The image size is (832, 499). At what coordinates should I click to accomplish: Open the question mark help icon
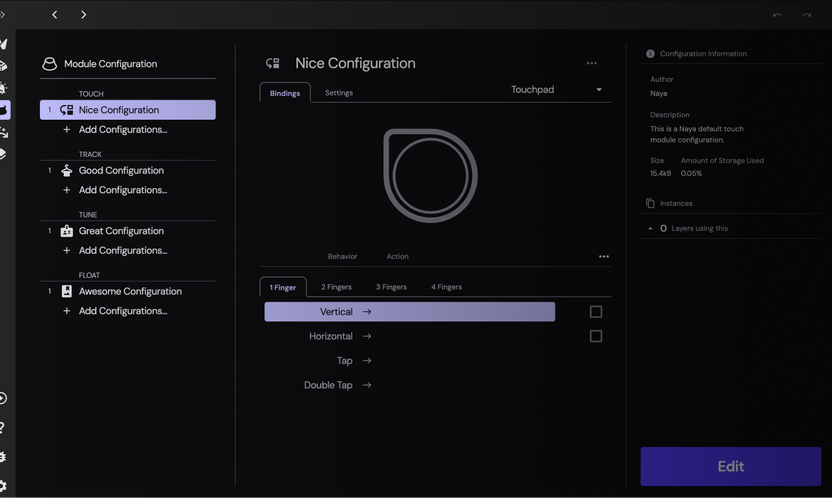click(3, 427)
